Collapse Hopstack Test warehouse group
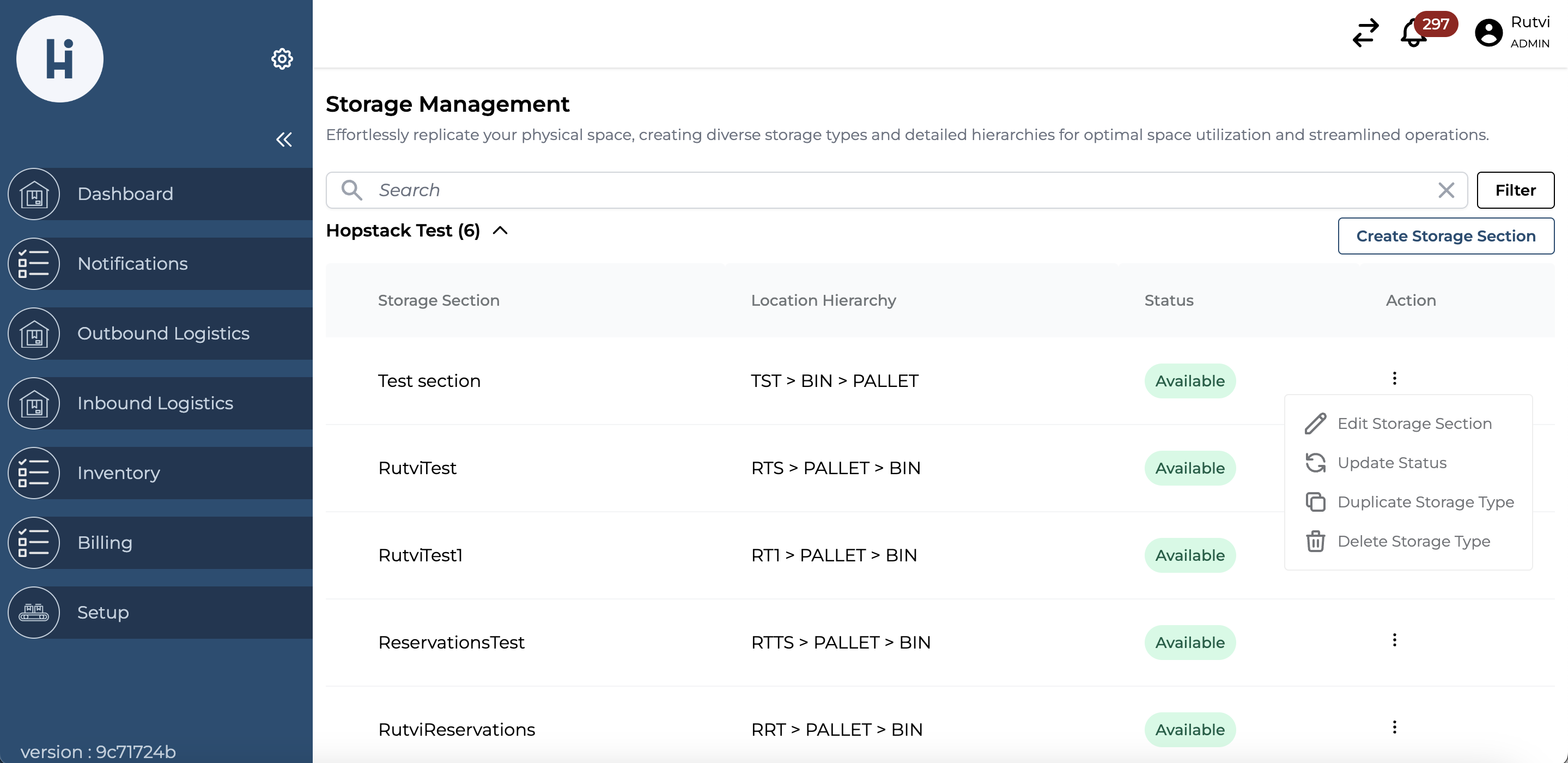Screen dimensions: 1568x763 tap(500, 231)
